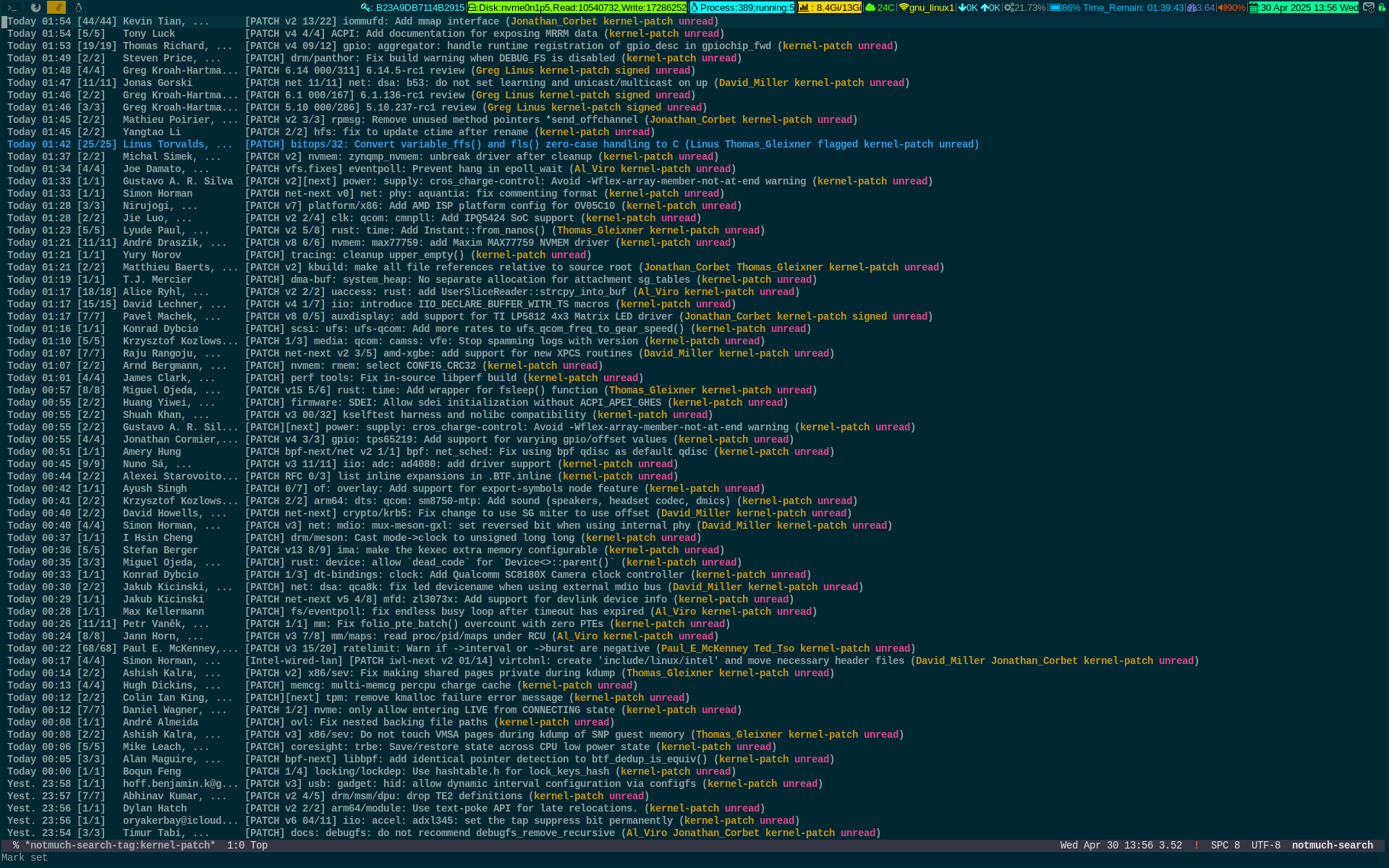Click the red exclamation warning in the modeline
1389x868 pixels.
click(1197, 845)
